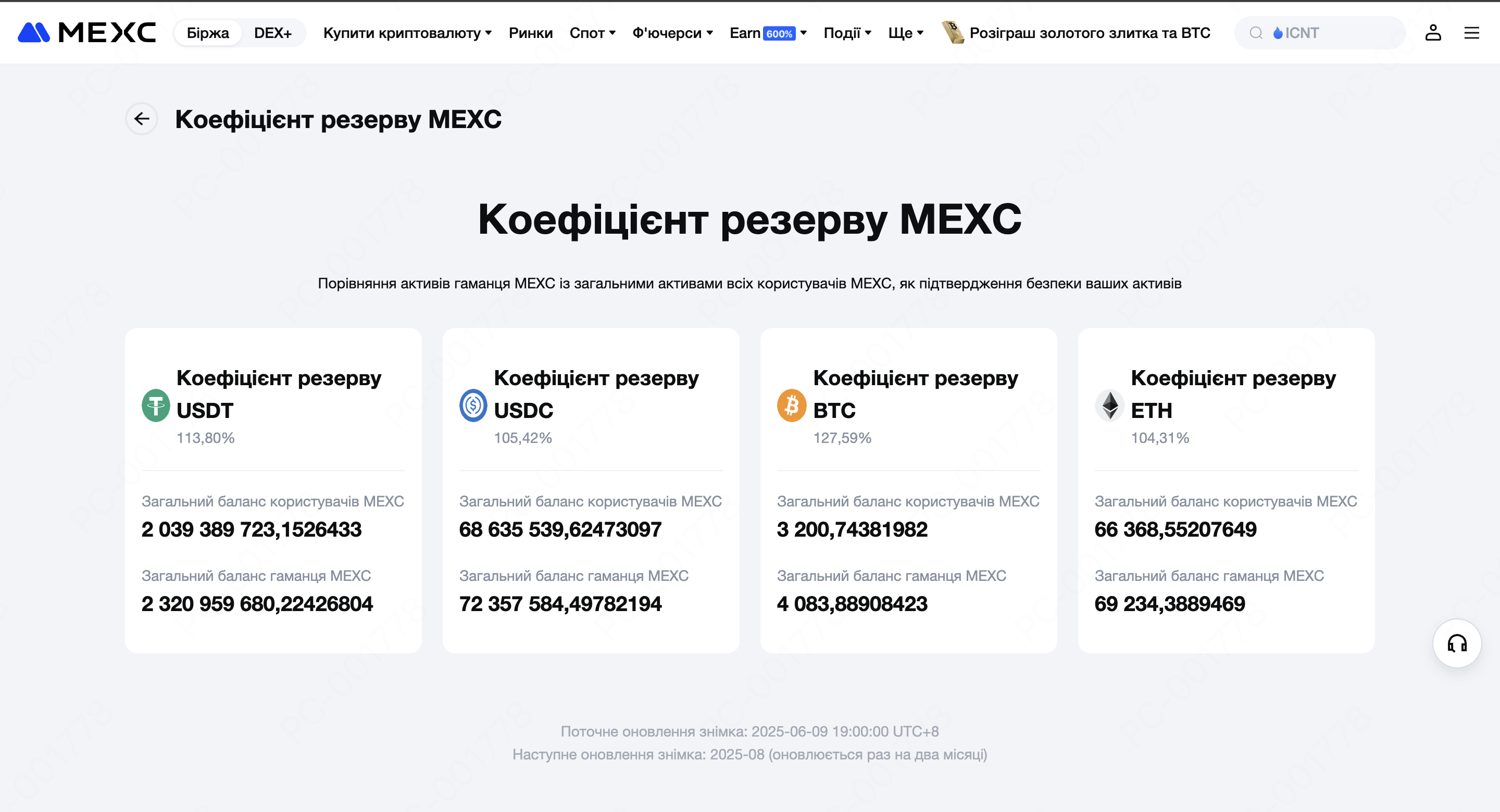Open the Події menu
Viewport: 1500px width, 812px height.
(847, 33)
